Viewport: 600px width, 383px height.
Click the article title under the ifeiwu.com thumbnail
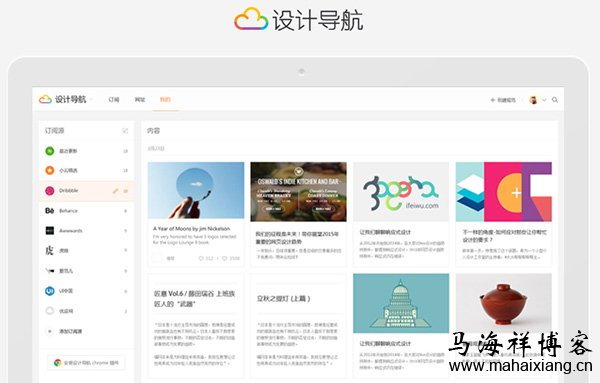point(385,232)
